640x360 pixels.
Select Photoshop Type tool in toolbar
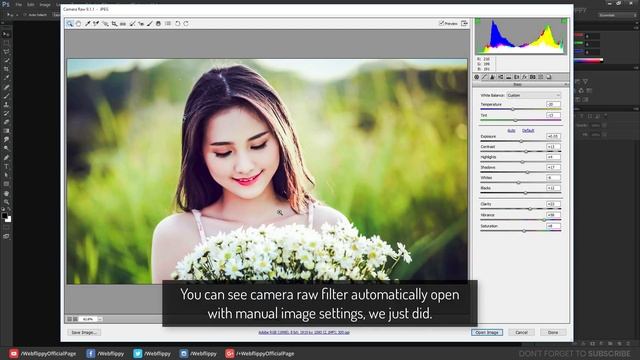tap(6, 166)
